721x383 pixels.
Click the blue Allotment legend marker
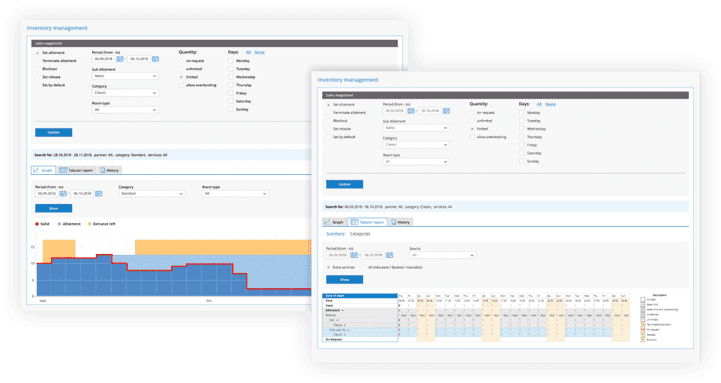pos(59,224)
